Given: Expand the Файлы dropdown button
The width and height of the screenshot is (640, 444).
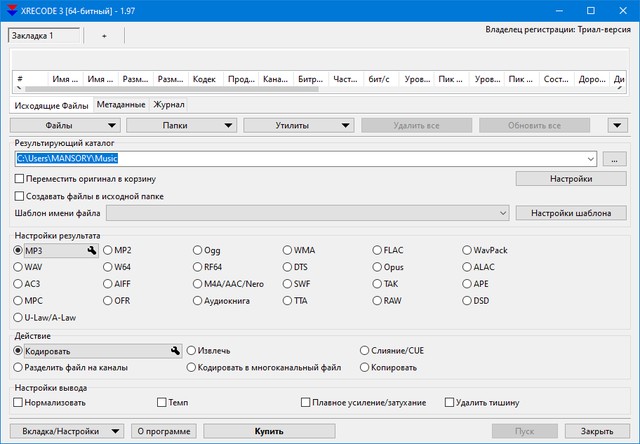Looking at the screenshot, I should click(x=65, y=126).
